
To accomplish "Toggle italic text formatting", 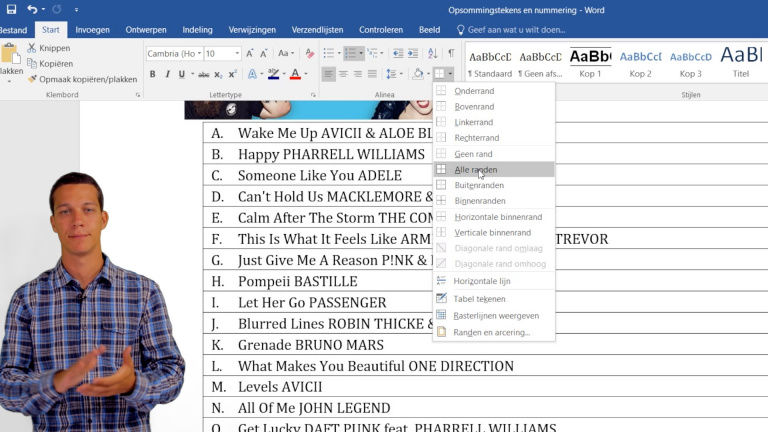I will (168, 74).
